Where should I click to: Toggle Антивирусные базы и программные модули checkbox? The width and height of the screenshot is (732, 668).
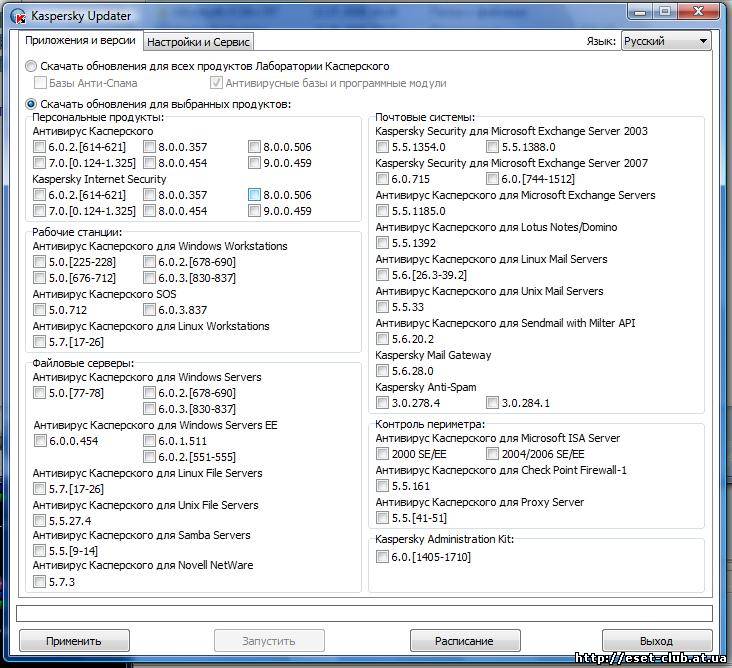[216, 83]
